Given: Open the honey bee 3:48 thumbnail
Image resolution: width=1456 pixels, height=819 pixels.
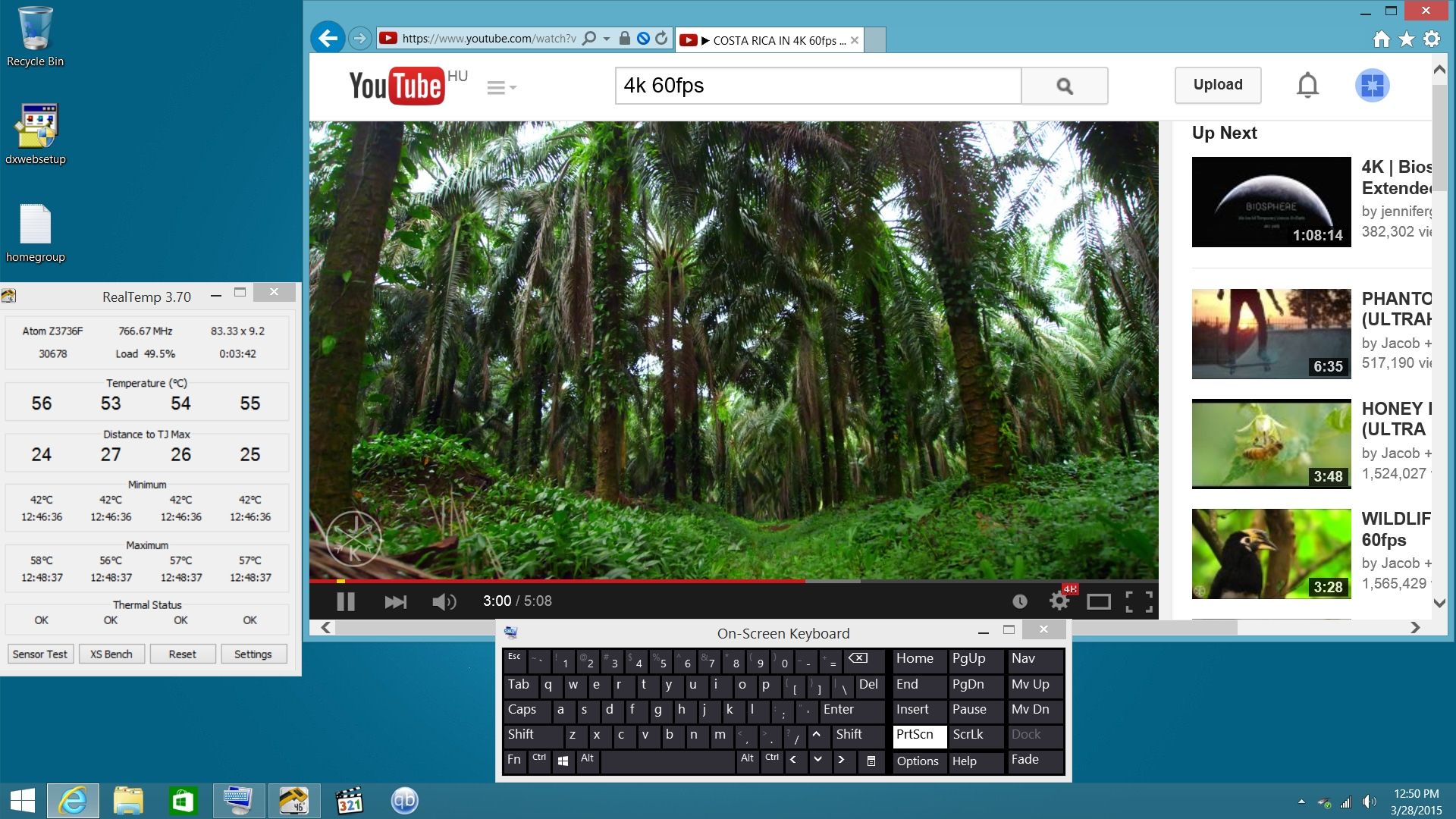Looking at the screenshot, I should [1272, 444].
